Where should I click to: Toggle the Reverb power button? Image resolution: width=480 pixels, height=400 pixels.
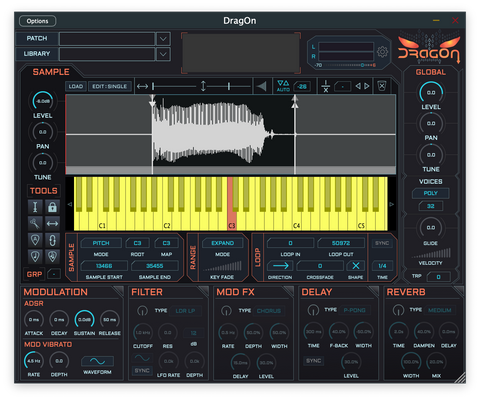pos(398,310)
